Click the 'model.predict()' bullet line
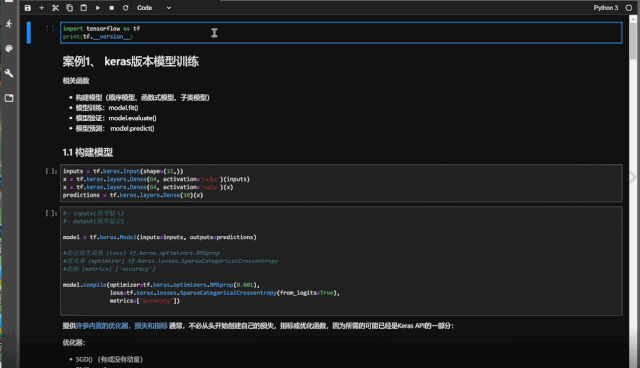The width and height of the screenshot is (640, 368). [x=115, y=128]
